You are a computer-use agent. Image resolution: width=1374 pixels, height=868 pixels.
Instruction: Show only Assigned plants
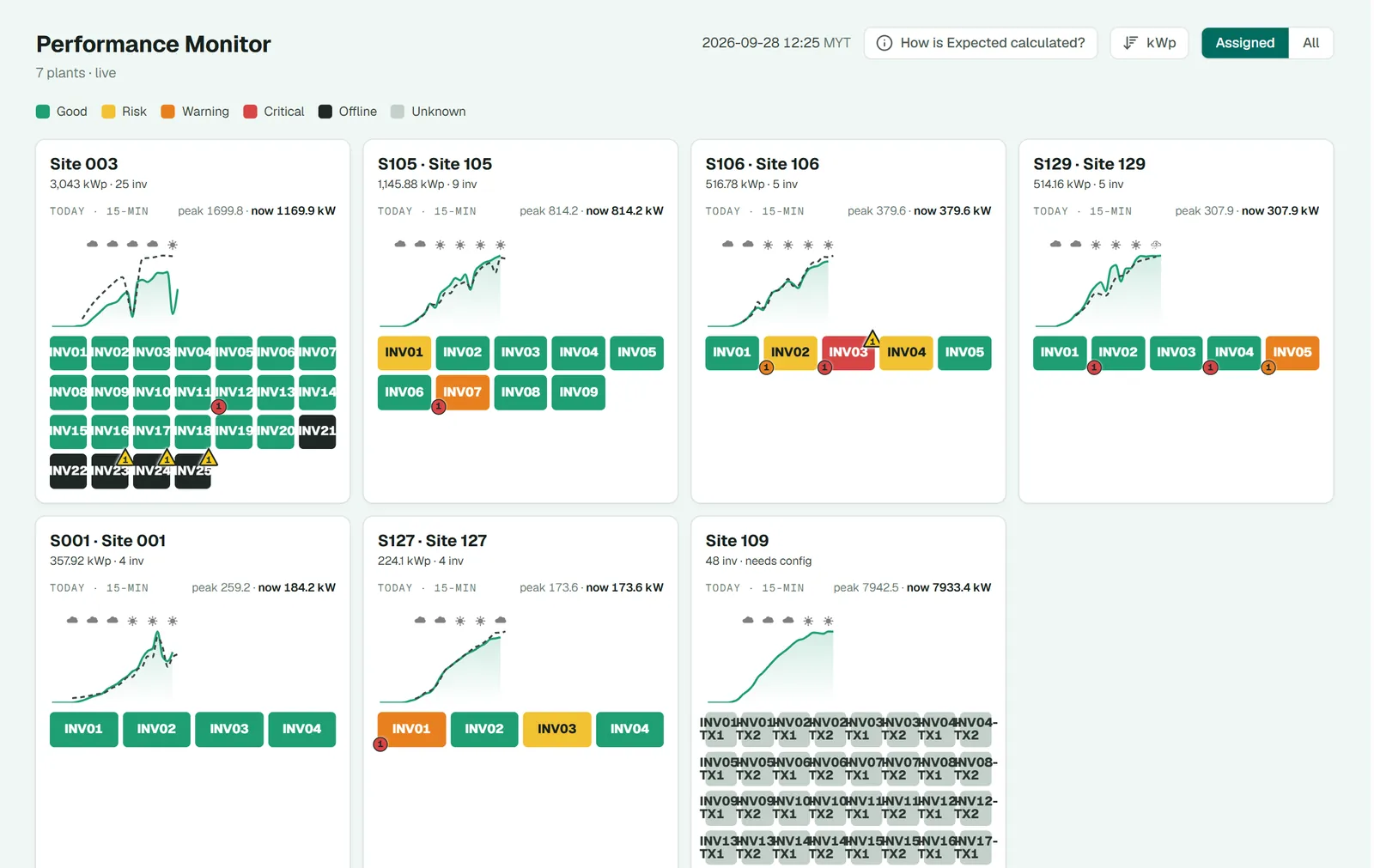pos(1244,43)
